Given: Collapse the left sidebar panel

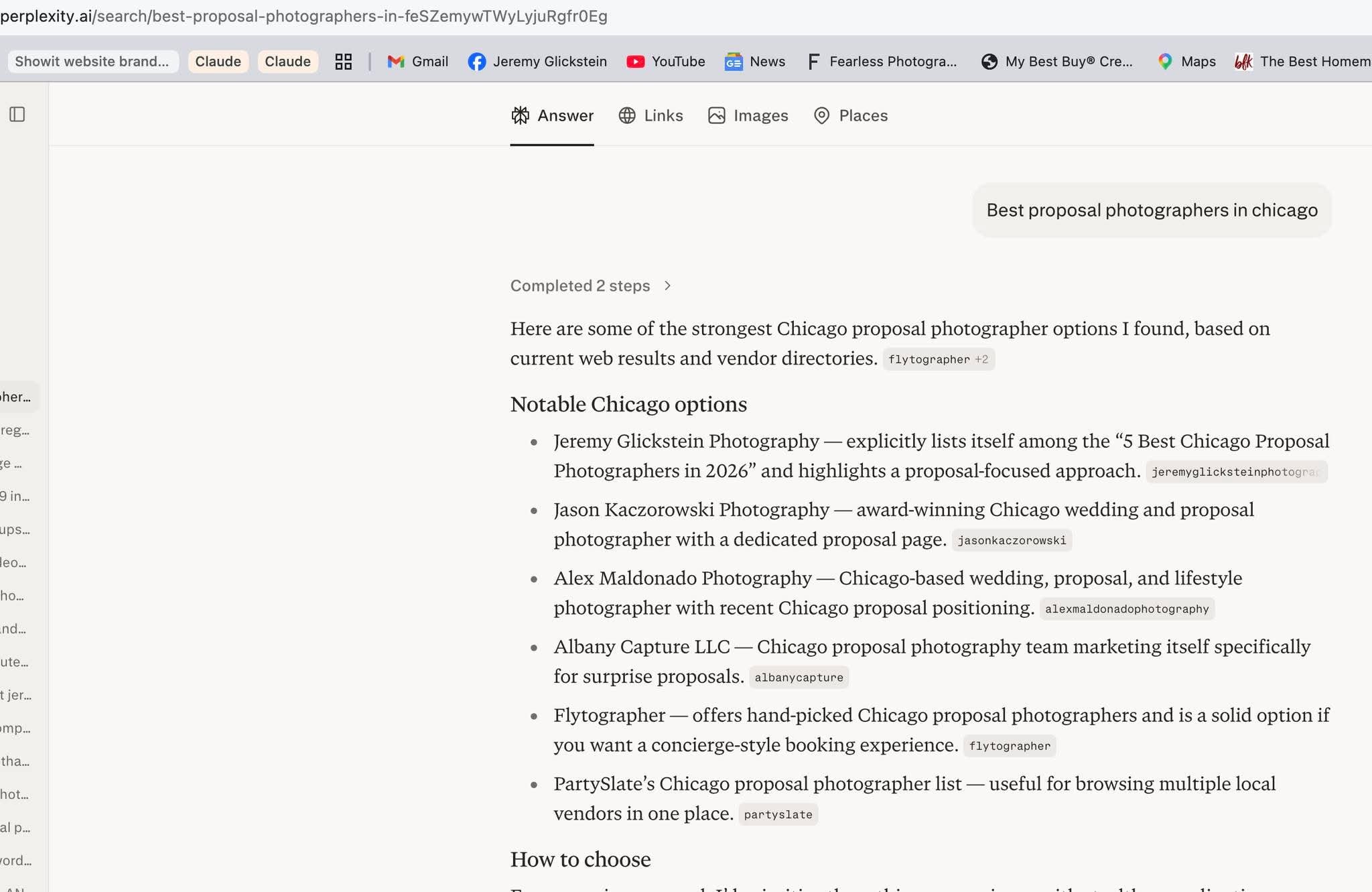Looking at the screenshot, I should pos(17,114).
